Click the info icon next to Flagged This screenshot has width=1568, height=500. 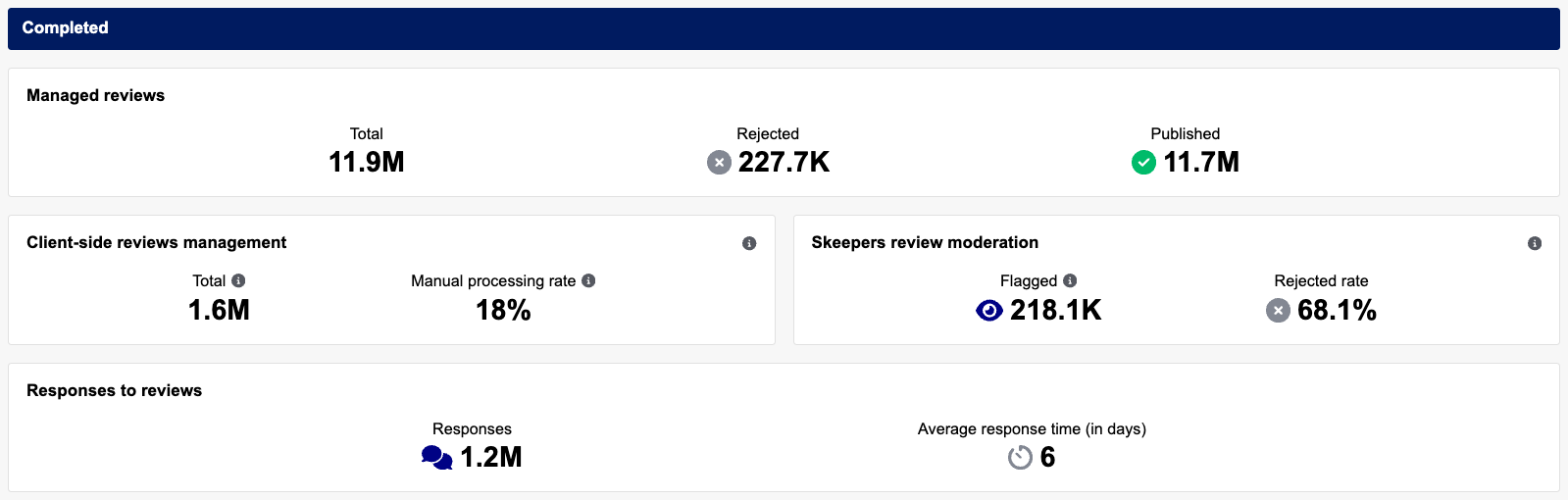pos(1070,280)
